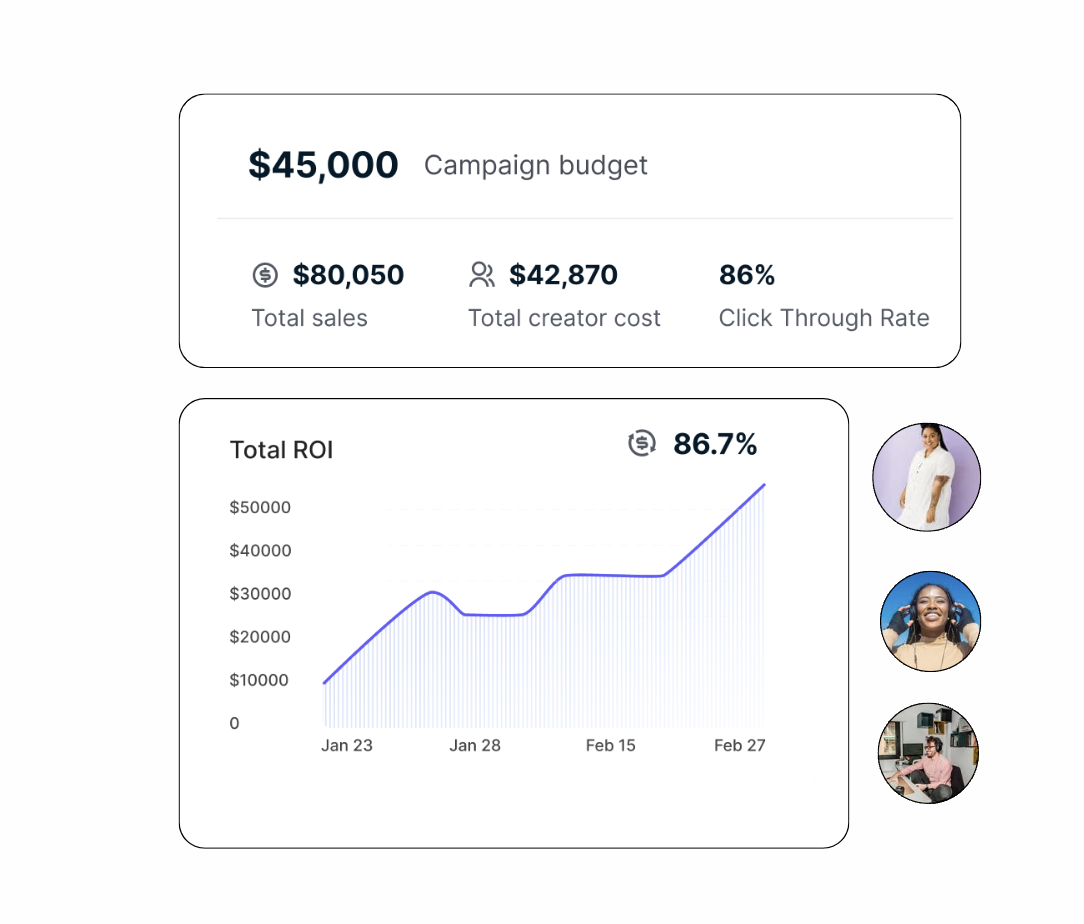Image resolution: width=1084 pixels, height=924 pixels.
Task: Select the 86.7% ROI value
Action: pyautogui.click(x=715, y=444)
